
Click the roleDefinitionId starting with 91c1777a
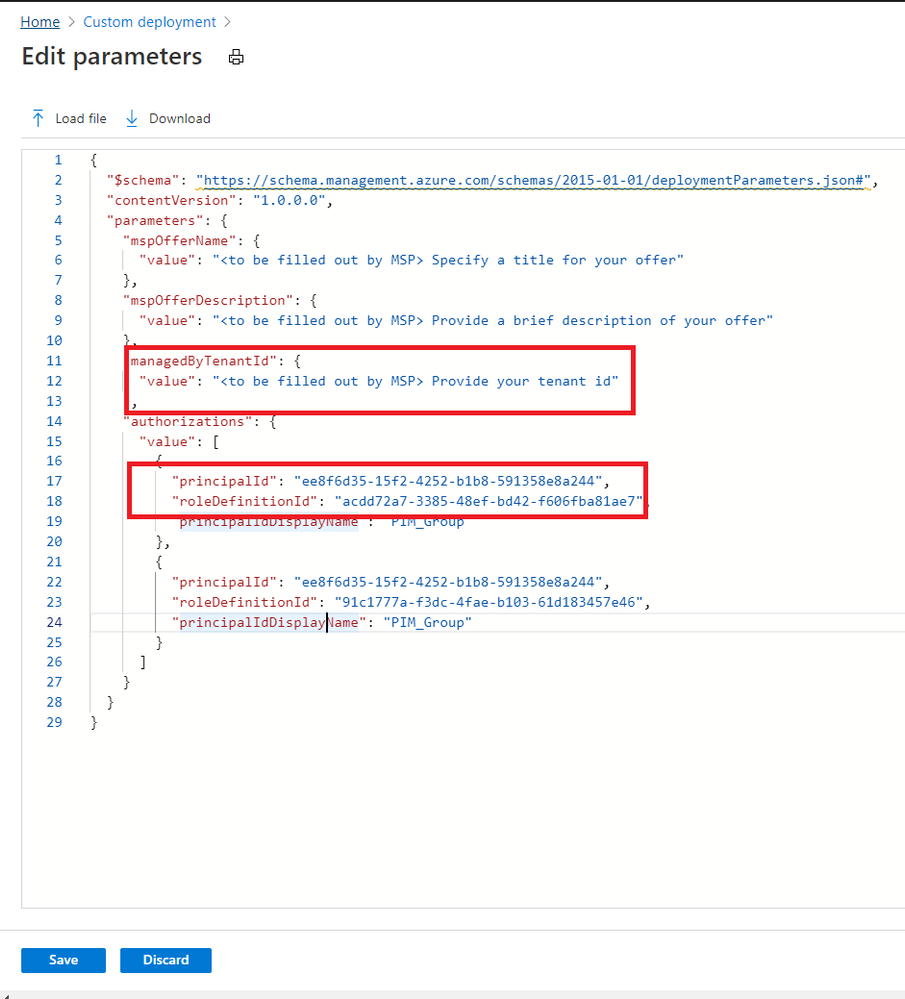[489, 602]
